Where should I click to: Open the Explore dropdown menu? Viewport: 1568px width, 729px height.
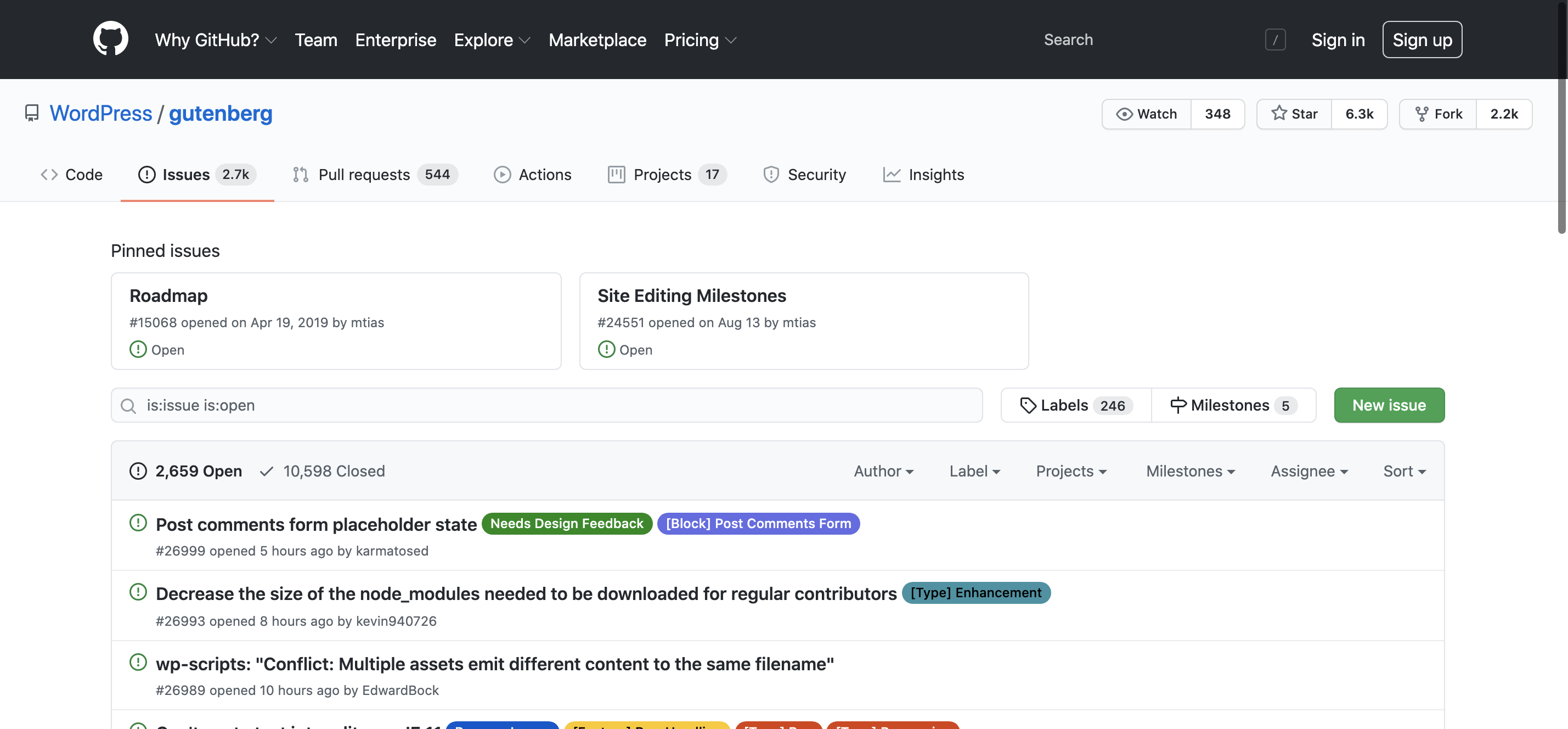pos(492,40)
